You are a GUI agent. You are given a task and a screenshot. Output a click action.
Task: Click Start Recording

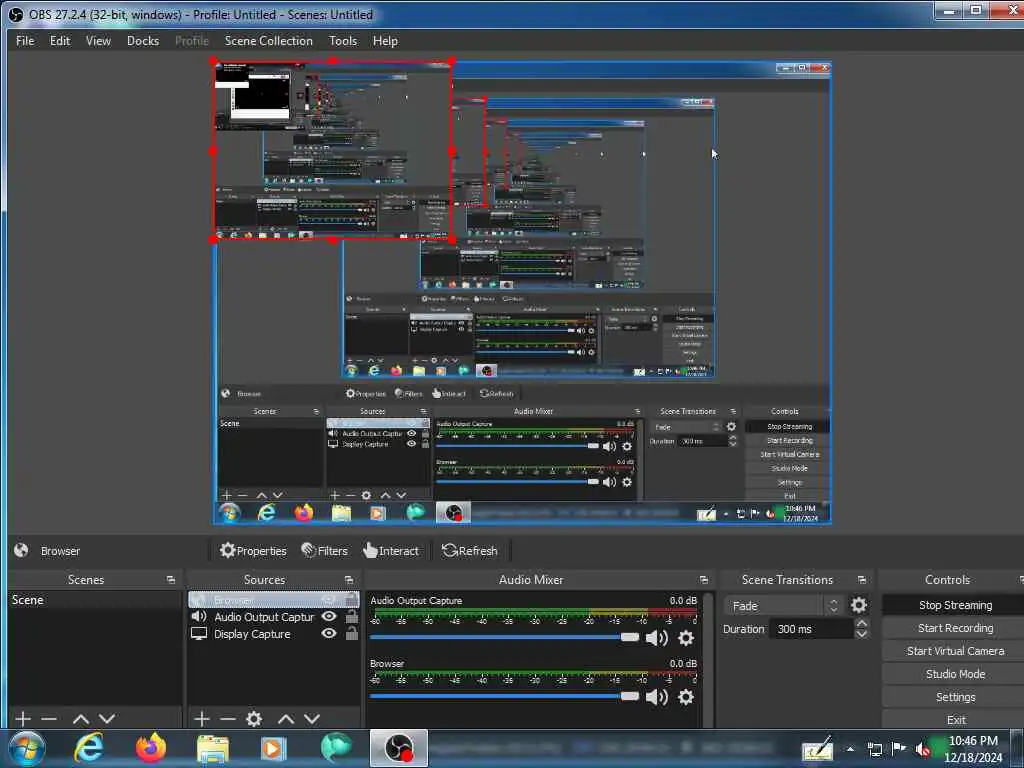(955, 628)
